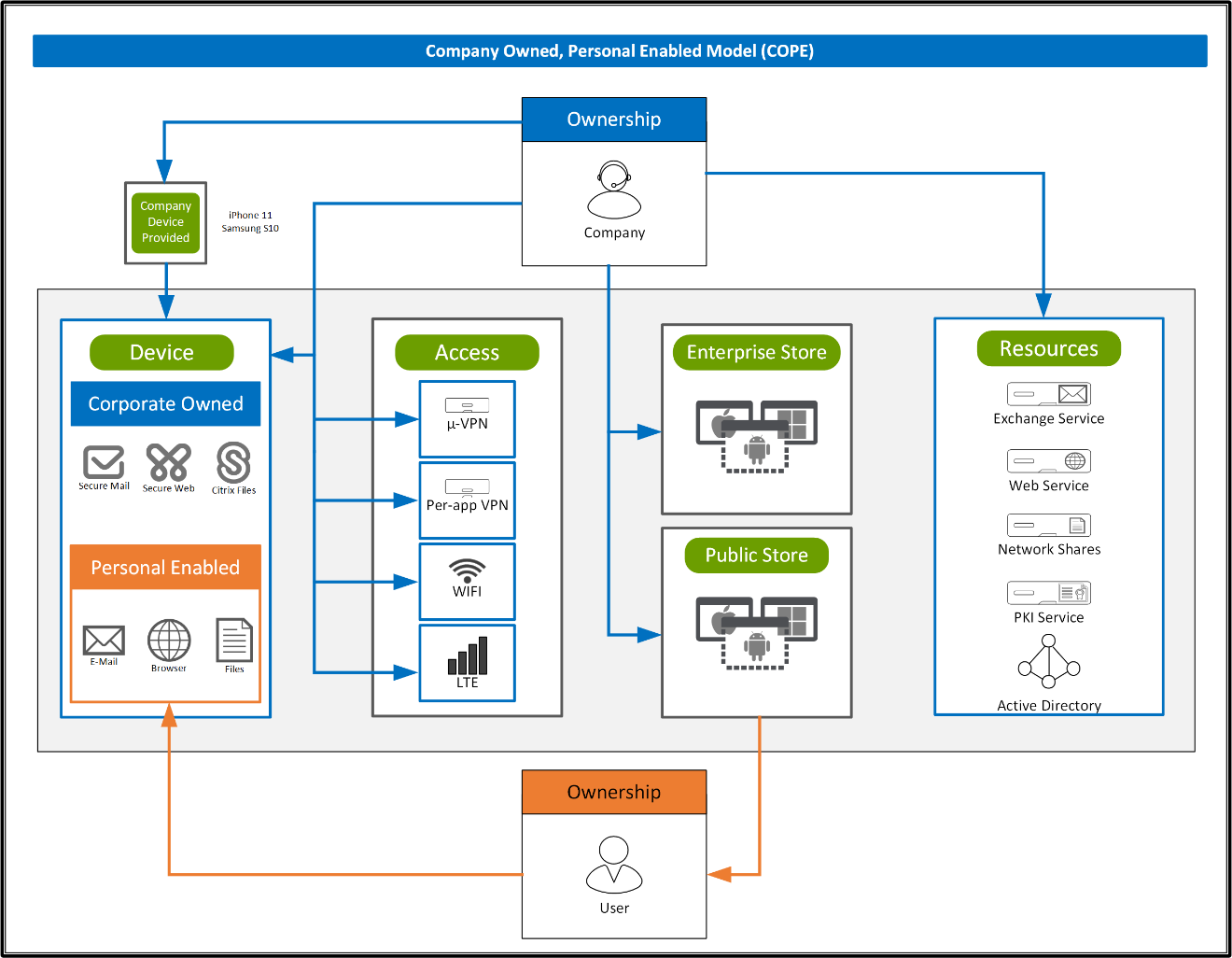The width and height of the screenshot is (1232, 958).
Task: Select the Corporate Owned blue banner
Action: (x=166, y=404)
